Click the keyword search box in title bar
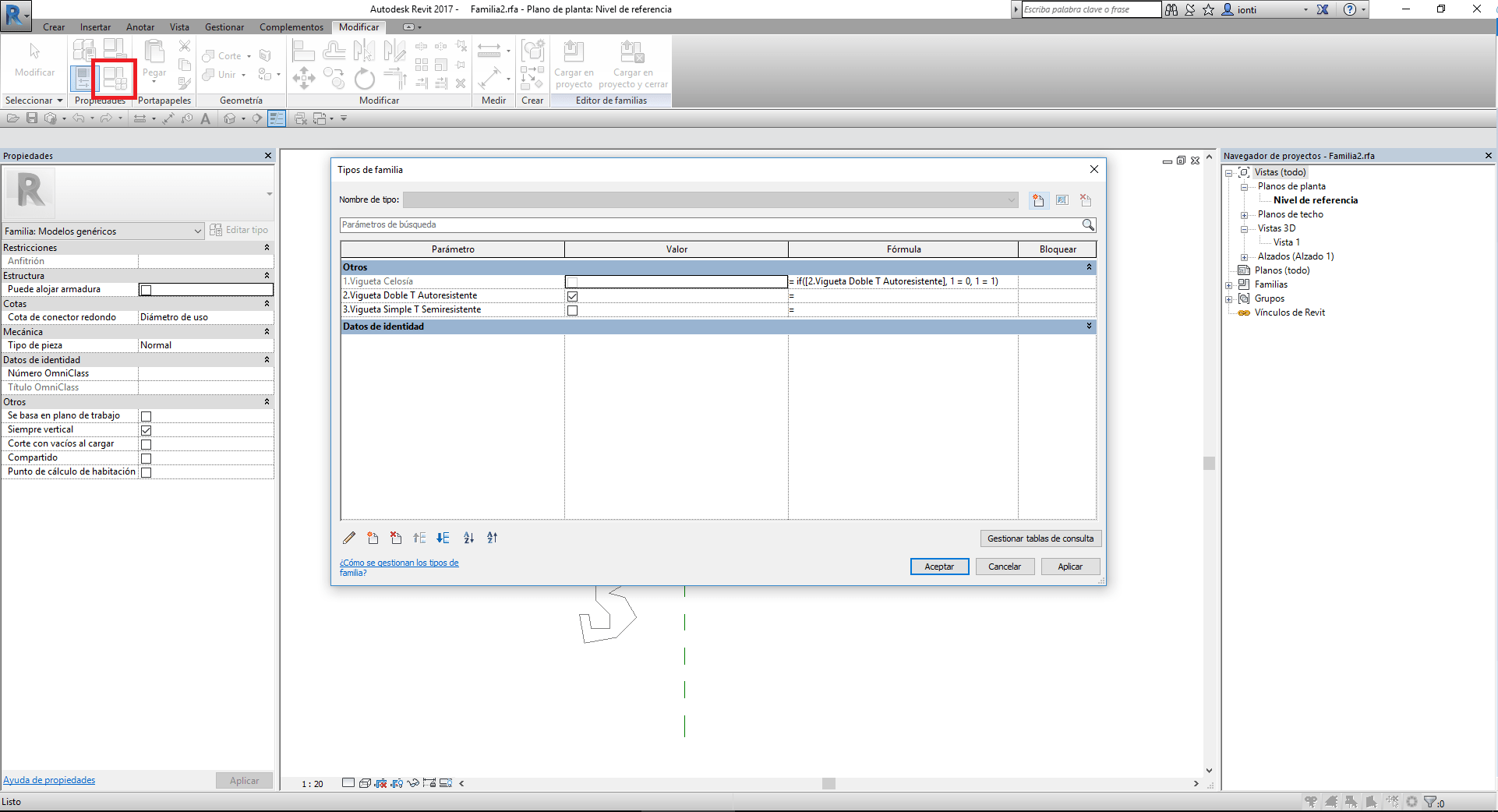Screen dimensions: 1498x812 coord(1091,9)
